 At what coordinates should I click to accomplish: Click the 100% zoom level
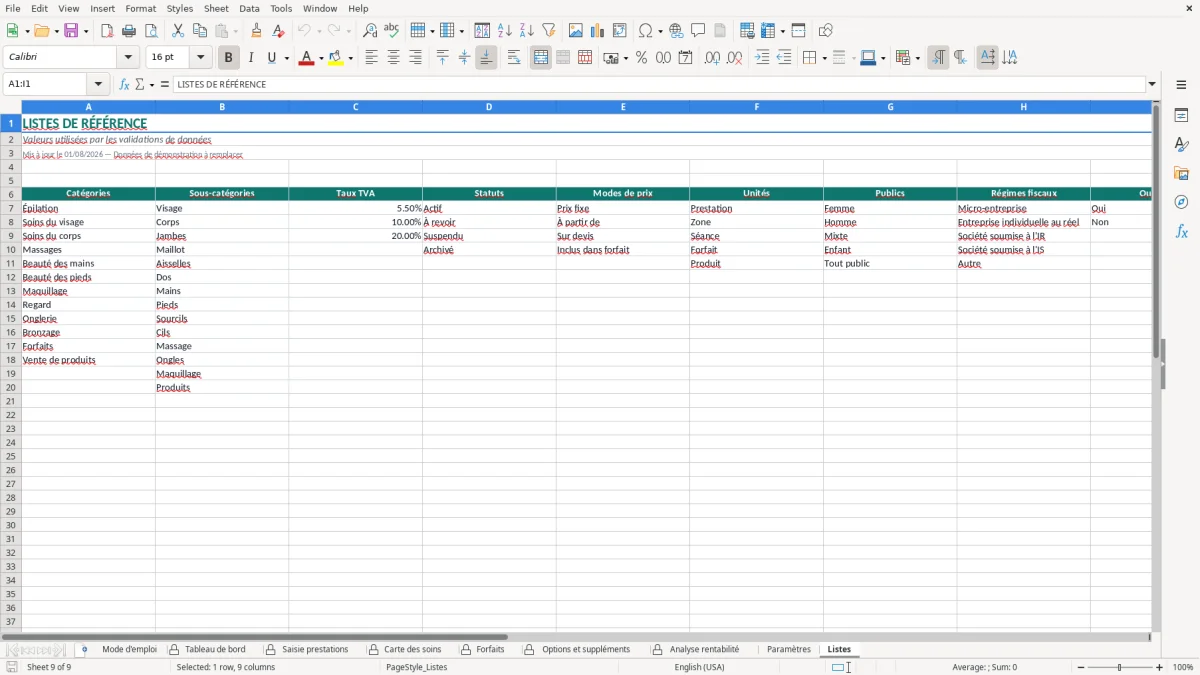[x=1183, y=667]
